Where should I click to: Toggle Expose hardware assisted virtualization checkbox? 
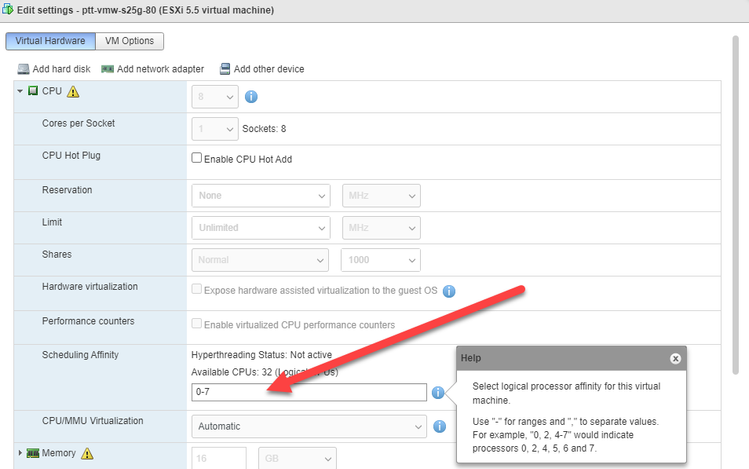pyautogui.click(x=196, y=289)
